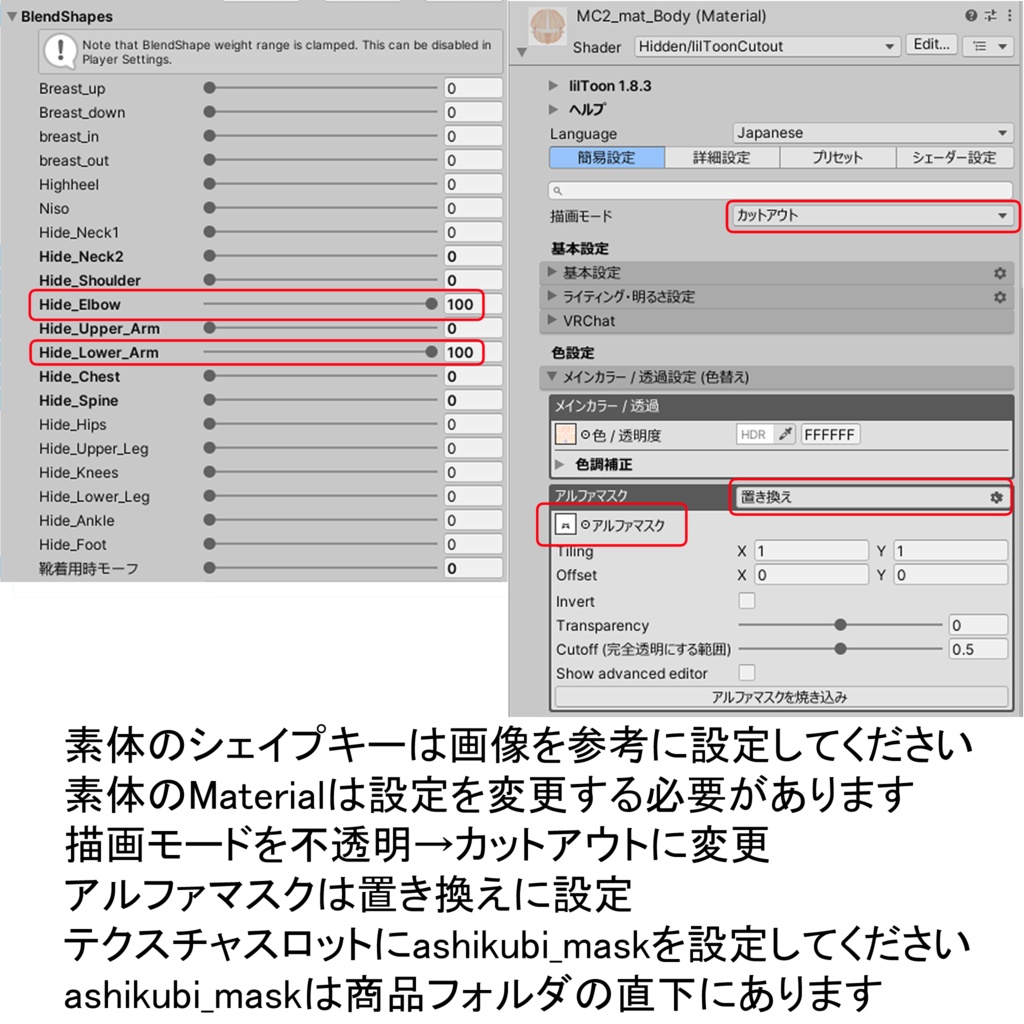The image size is (1024, 1024).
Task: Click Hide_Elbow value field 100
Action: click(473, 304)
